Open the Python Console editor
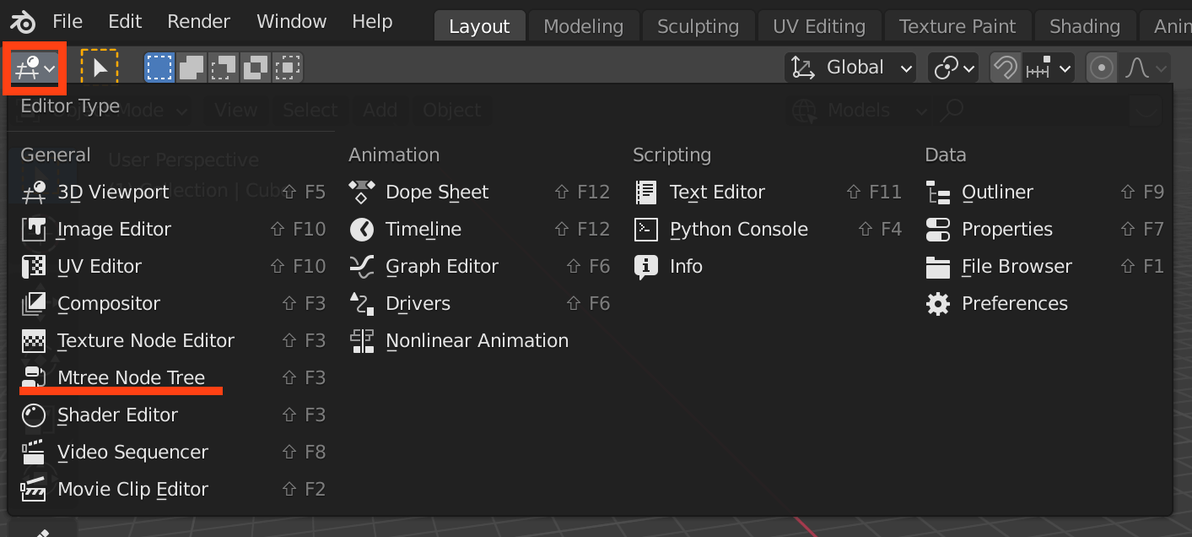The height and width of the screenshot is (537, 1192). [738, 229]
